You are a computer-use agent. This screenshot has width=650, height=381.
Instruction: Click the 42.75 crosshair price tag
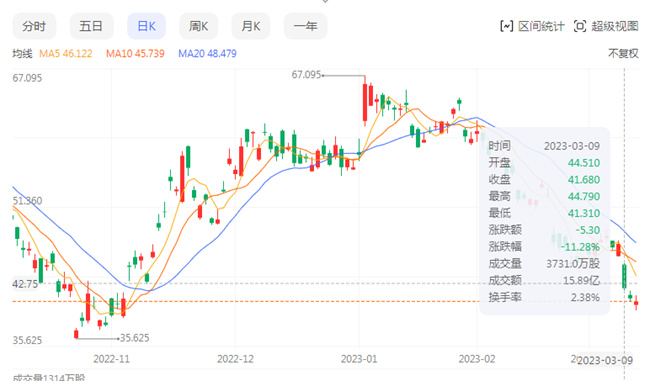point(25,284)
